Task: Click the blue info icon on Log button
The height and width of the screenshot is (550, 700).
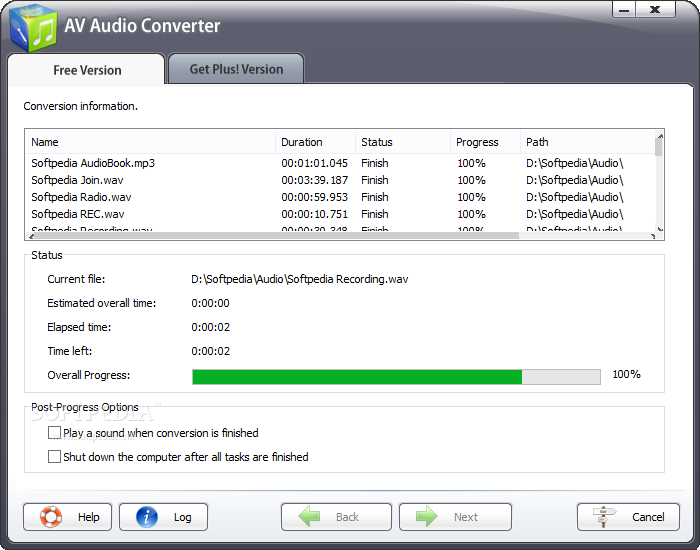Action: click(147, 517)
